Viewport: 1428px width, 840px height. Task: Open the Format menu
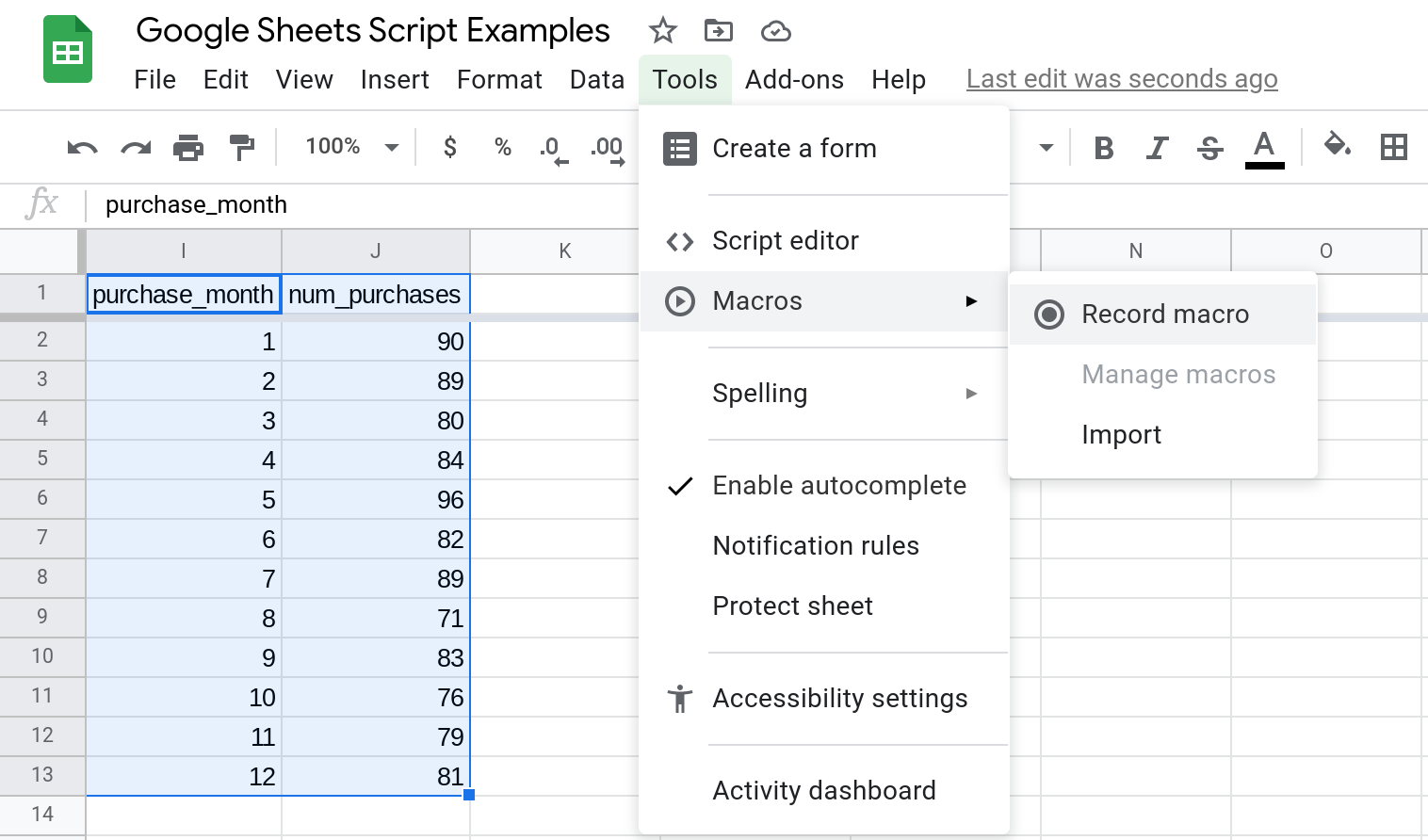pyautogui.click(x=499, y=80)
